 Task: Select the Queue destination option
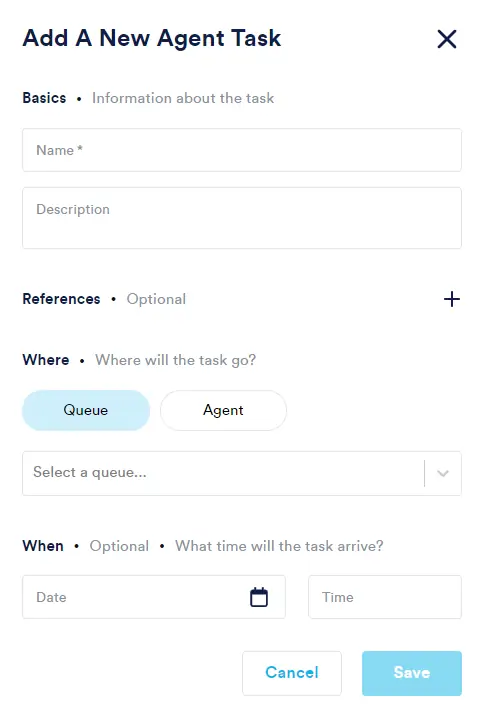point(86,410)
